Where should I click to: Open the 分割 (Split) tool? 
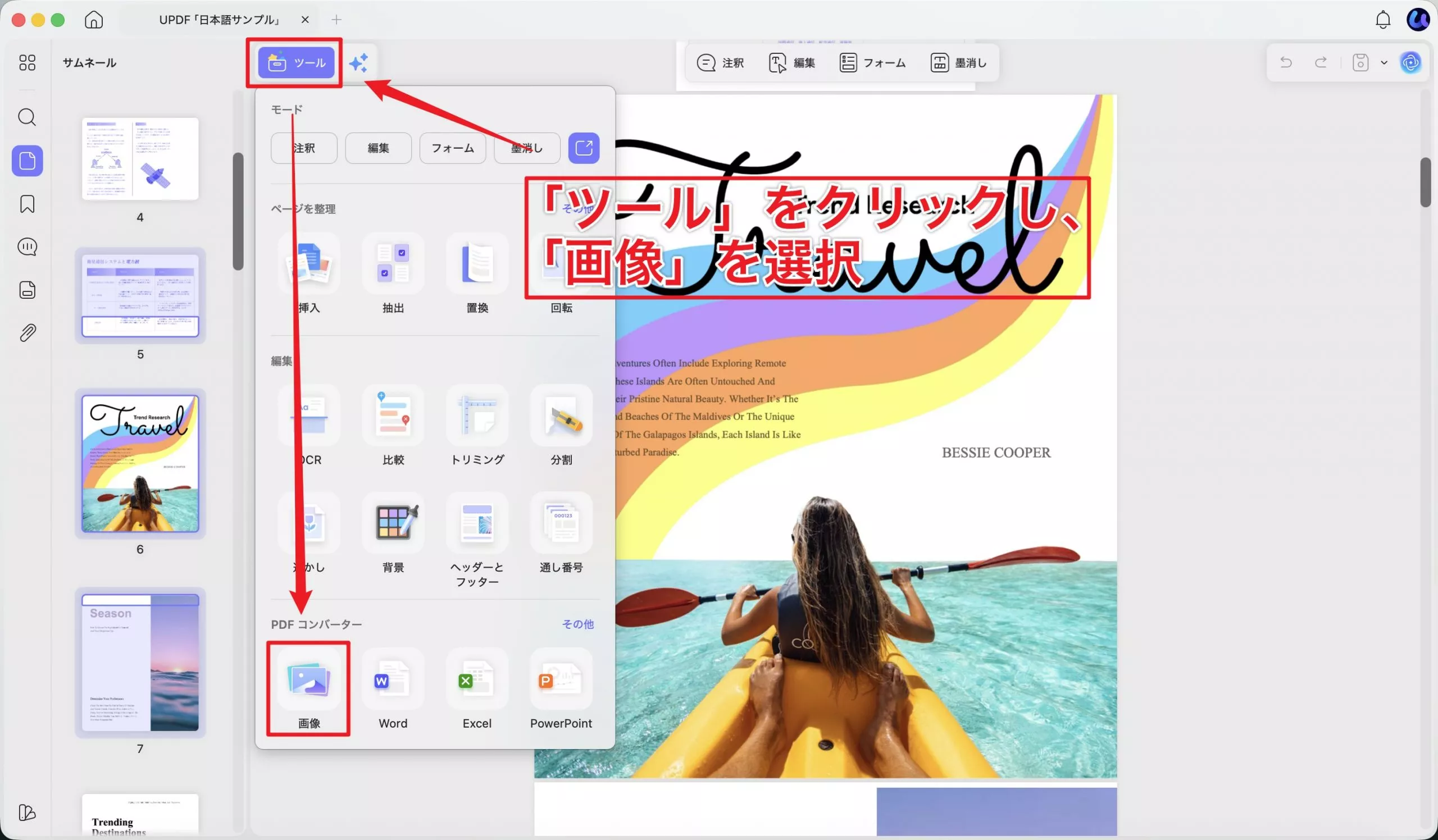(562, 426)
